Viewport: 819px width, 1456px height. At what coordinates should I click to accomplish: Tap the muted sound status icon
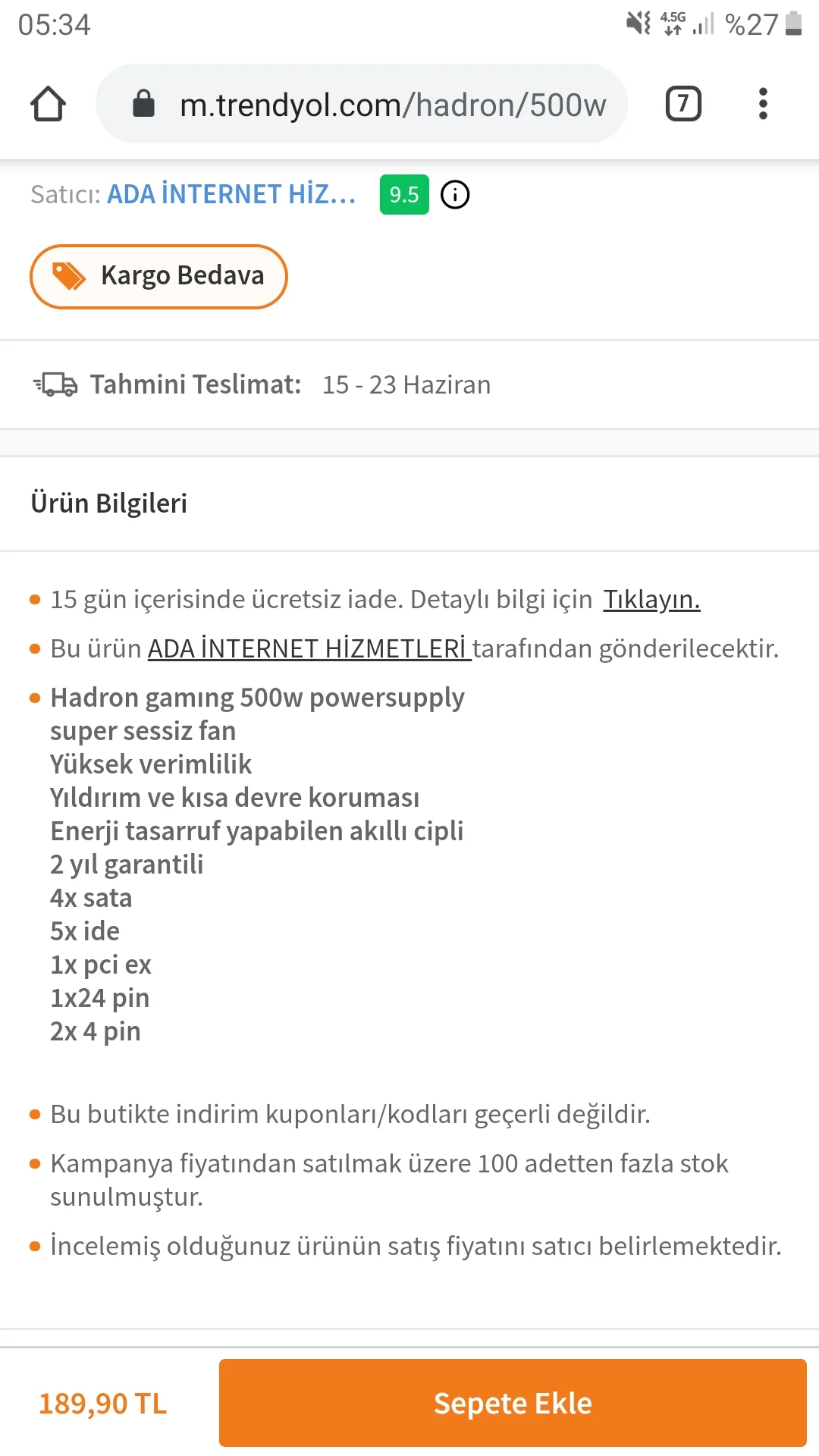coord(639,24)
